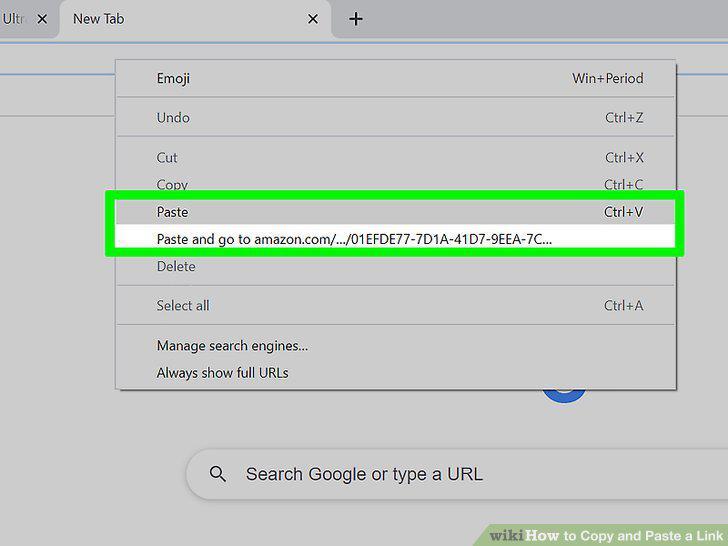Choose Cut from the context menu
The height and width of the screenshot is (546, 728).
(396, 157)
